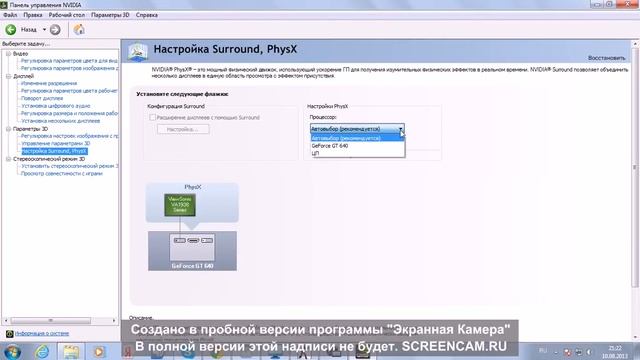
Task: Click the tree scrollbar left arrow
Action: tap(5, 321)
